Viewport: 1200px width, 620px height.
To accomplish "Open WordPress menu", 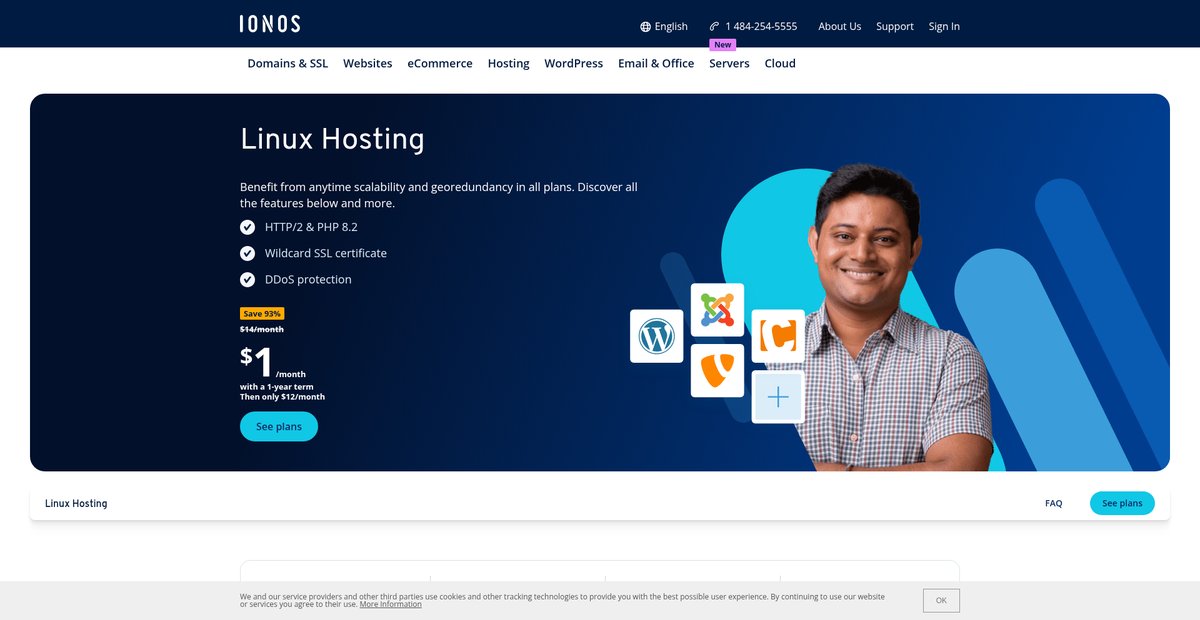I will coord(574,63).
